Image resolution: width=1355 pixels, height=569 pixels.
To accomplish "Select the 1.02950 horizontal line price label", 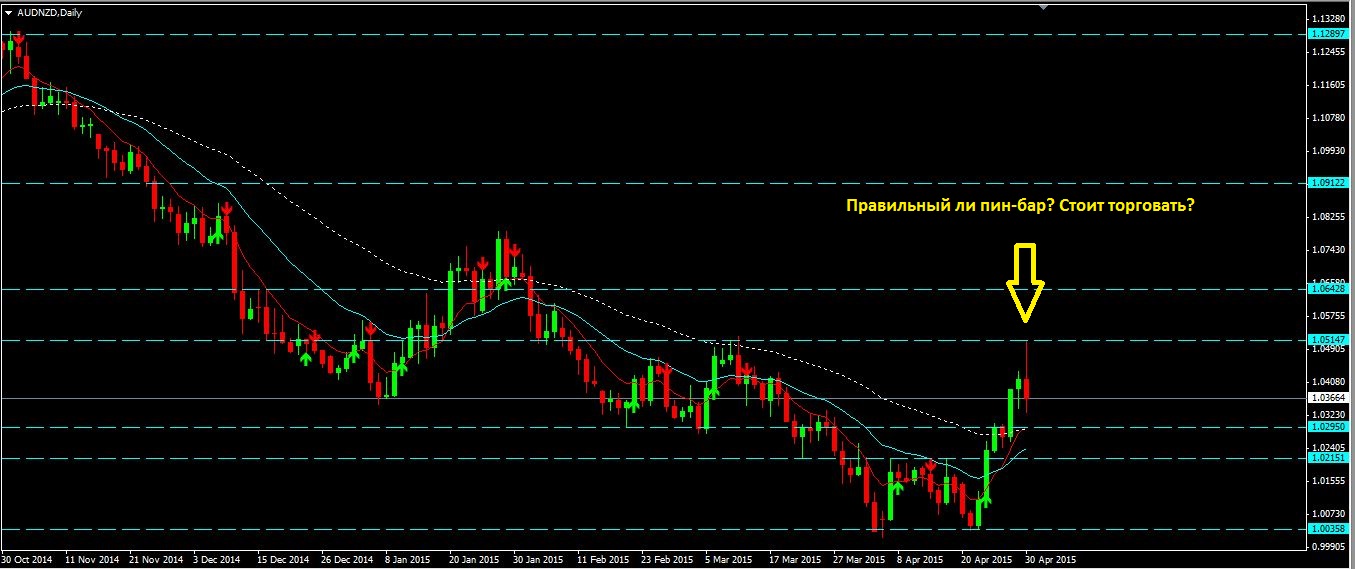I will [1329, 426].
